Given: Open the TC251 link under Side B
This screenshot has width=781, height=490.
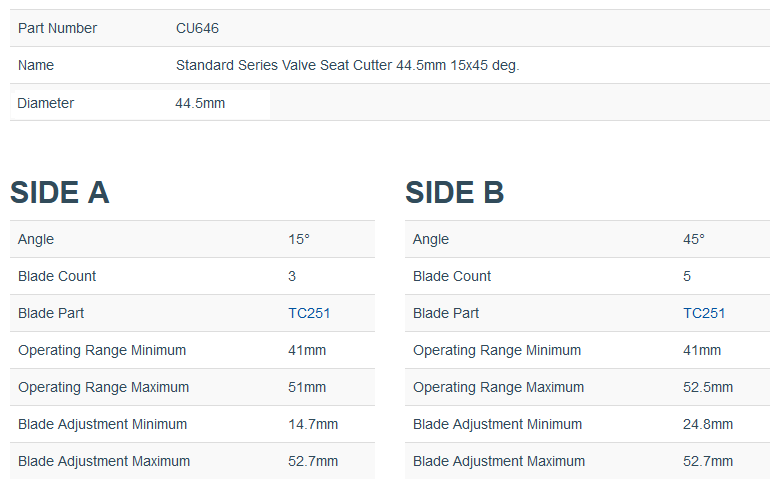Looking at the screenshot, I should (x=704, y=313).
